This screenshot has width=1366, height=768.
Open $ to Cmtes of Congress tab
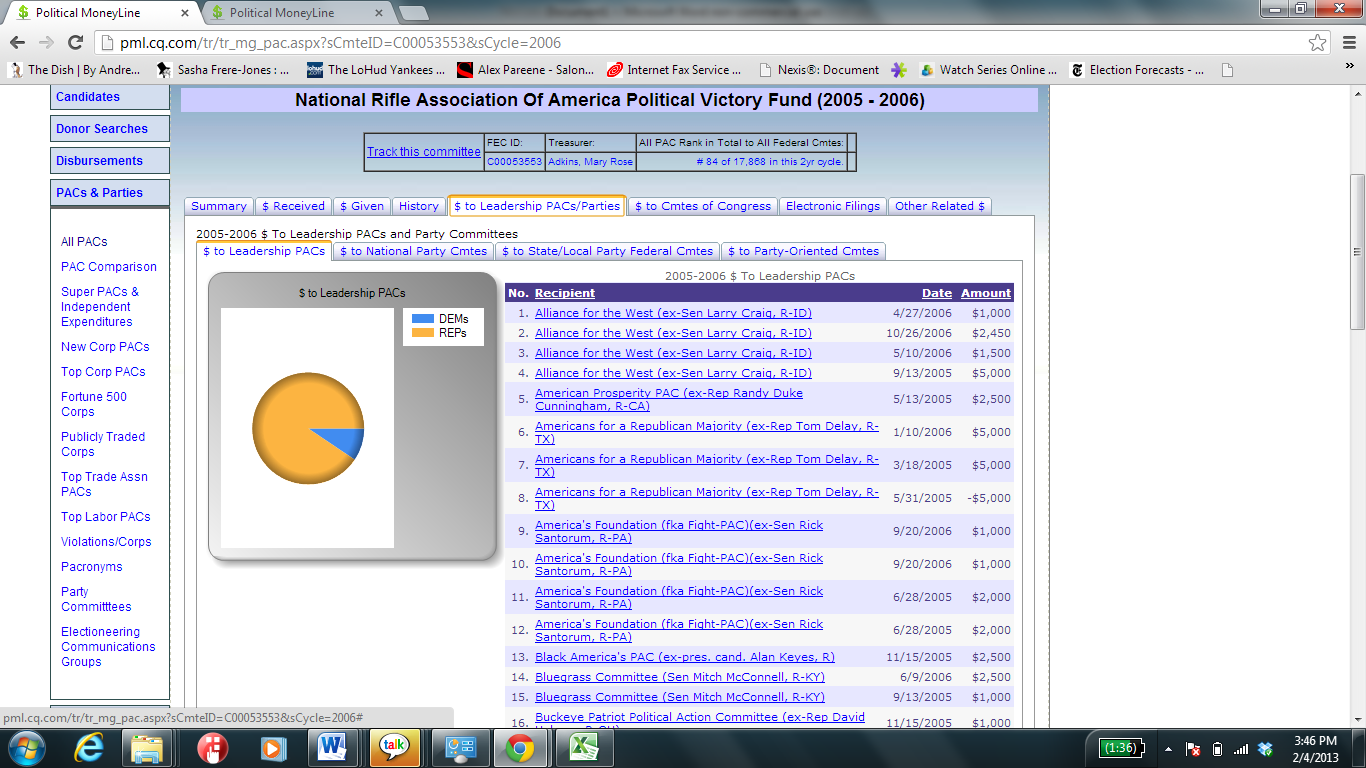(703, 206)
